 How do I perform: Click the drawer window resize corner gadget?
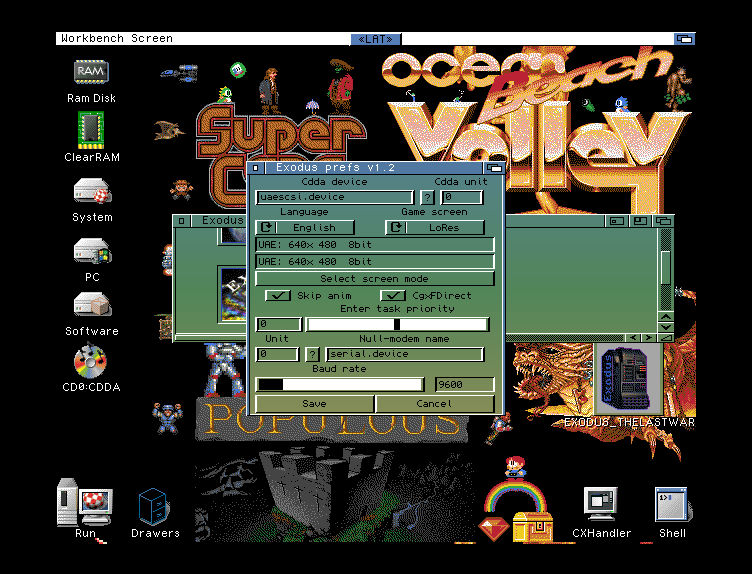click(666, 338)
